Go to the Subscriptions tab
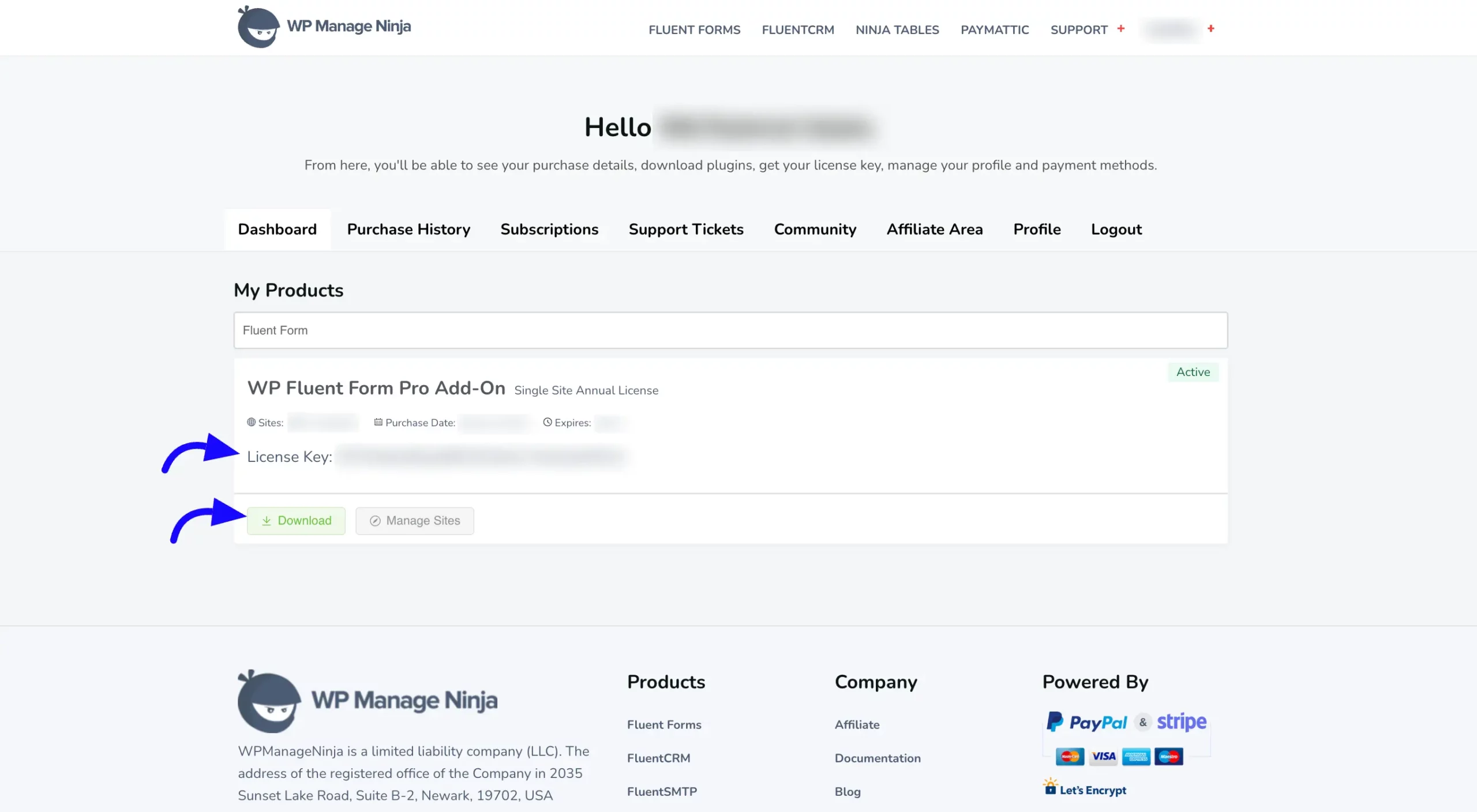The image size is (1477, 812). [x=549, y=229]
